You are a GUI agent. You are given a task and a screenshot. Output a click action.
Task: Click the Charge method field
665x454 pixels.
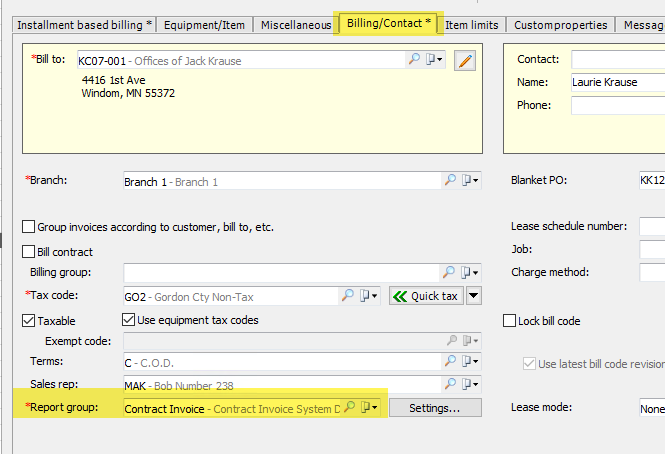pyautogui.click(x=652, y=272)
